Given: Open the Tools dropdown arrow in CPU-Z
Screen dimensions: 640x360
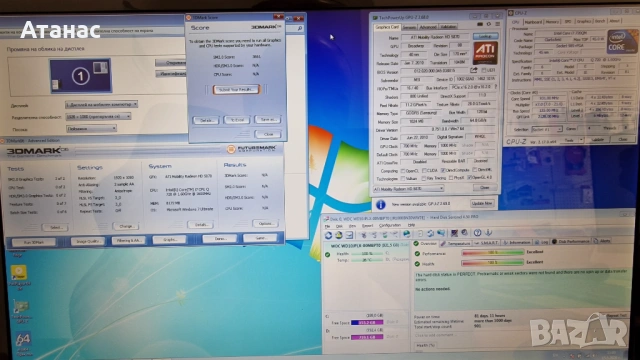Looking at the screenshot, I should [x=581, y=140].
